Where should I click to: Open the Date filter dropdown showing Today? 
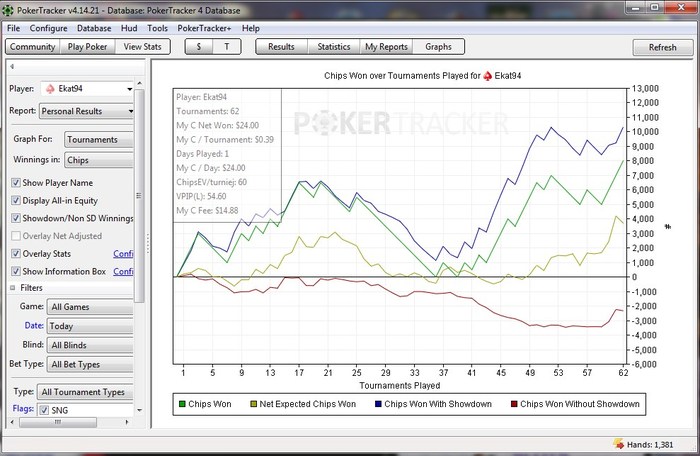tap(90, 326)
